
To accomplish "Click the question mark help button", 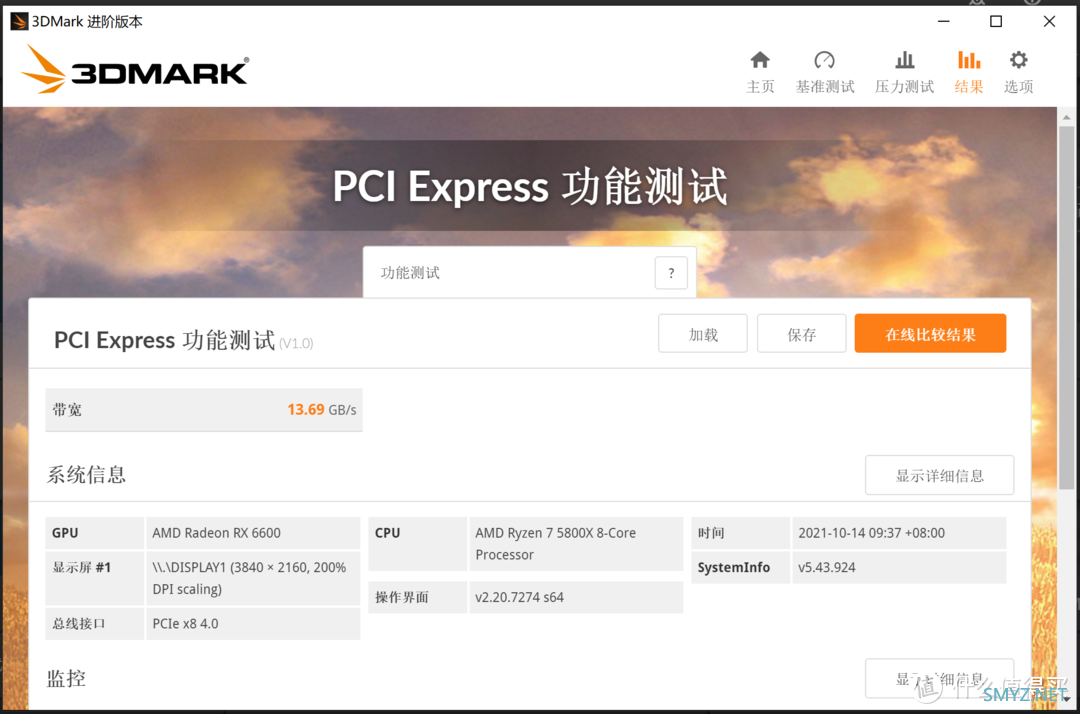I will [671, 273].
